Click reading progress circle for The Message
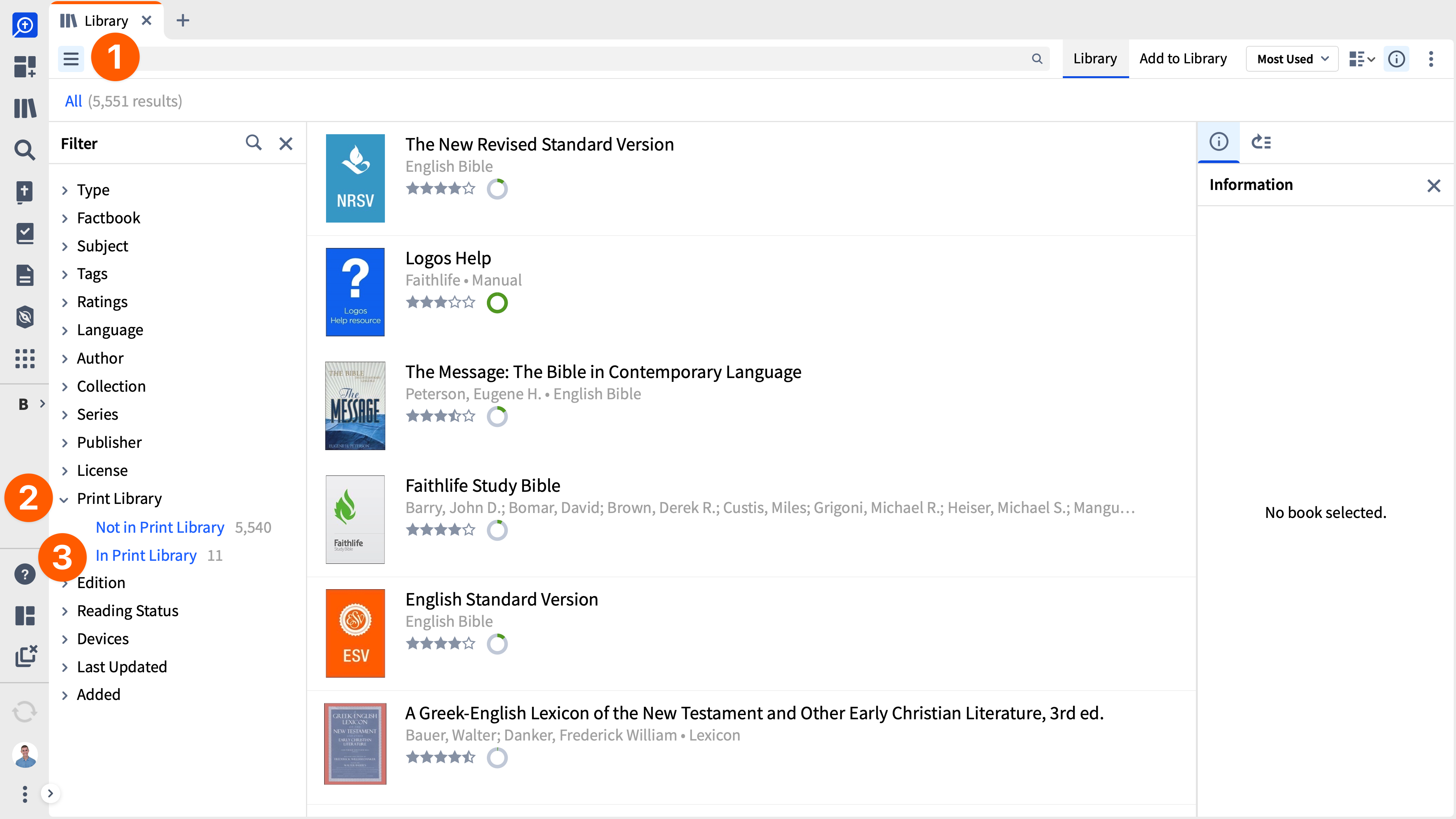This screenshot has width=1456, height=819. tap(497, 417)
